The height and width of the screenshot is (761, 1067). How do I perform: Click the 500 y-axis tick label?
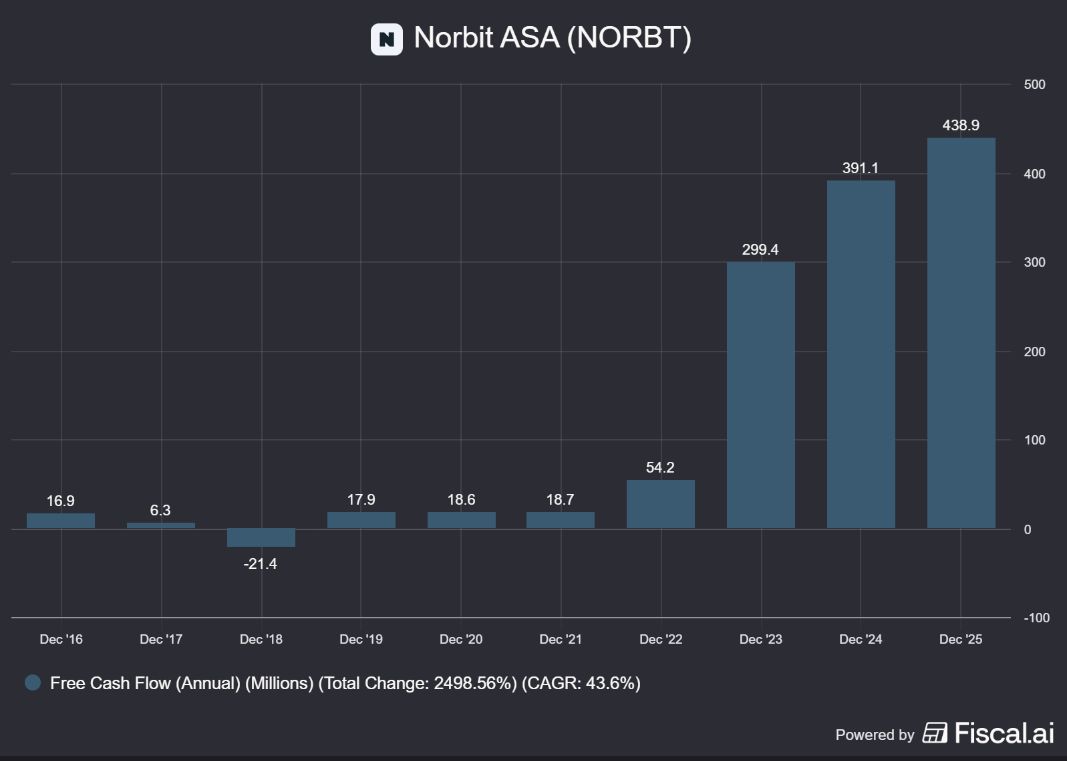pyautogui.click(x=1034, y=84)
